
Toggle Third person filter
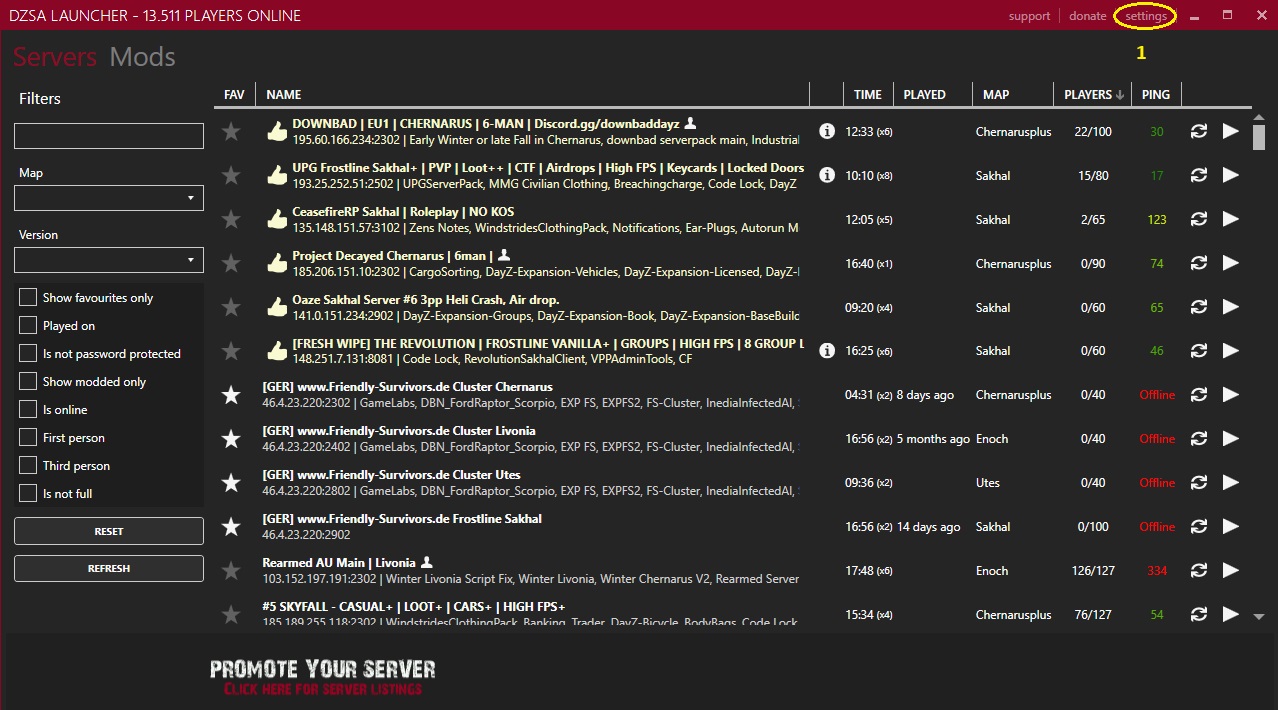click(28, 465)
